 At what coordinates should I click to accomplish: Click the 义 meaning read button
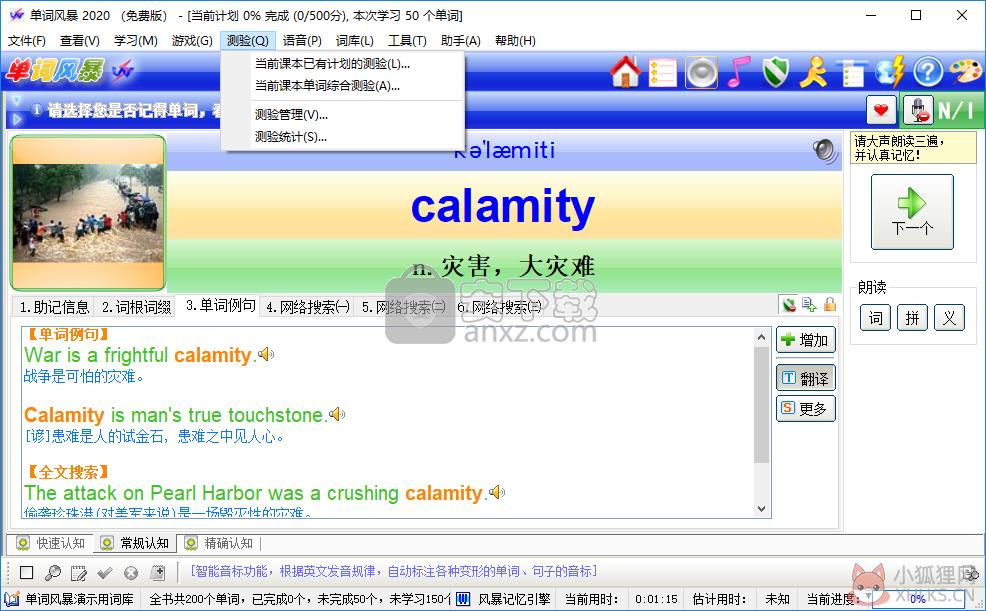pos(950,318)
